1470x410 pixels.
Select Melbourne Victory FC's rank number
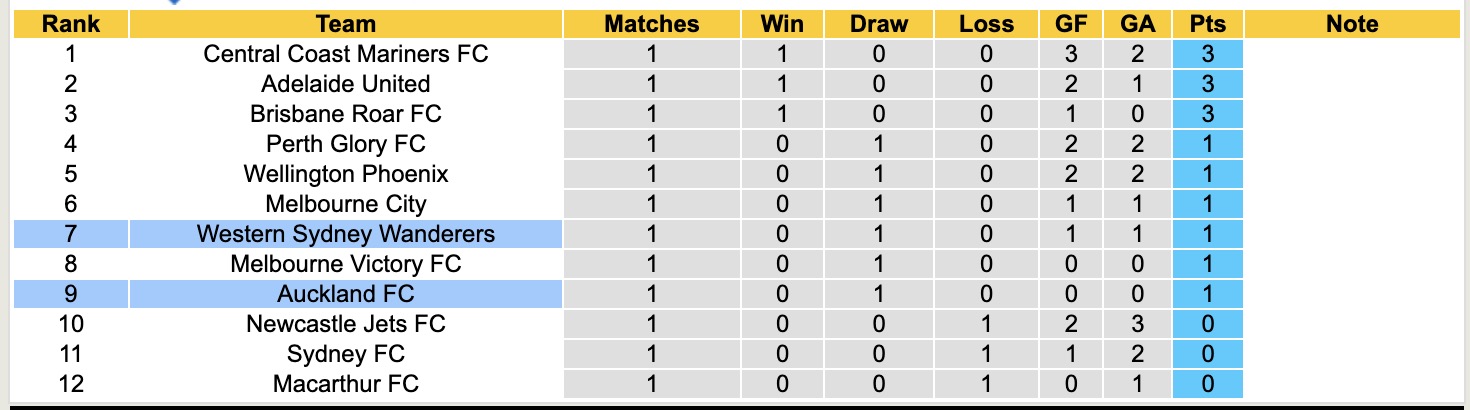[71, 264]
